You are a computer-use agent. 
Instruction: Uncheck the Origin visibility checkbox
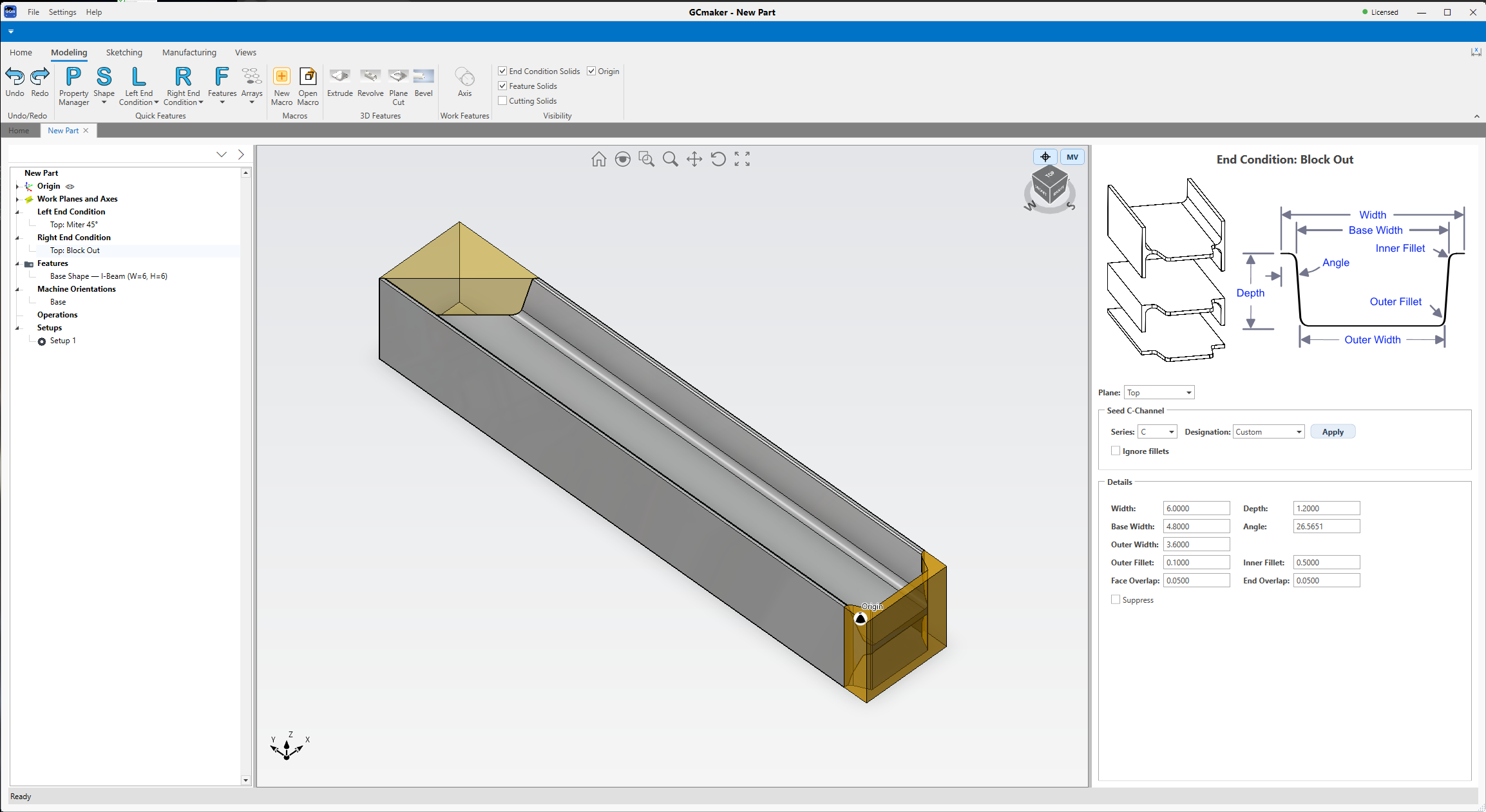(x=591, y=71)
